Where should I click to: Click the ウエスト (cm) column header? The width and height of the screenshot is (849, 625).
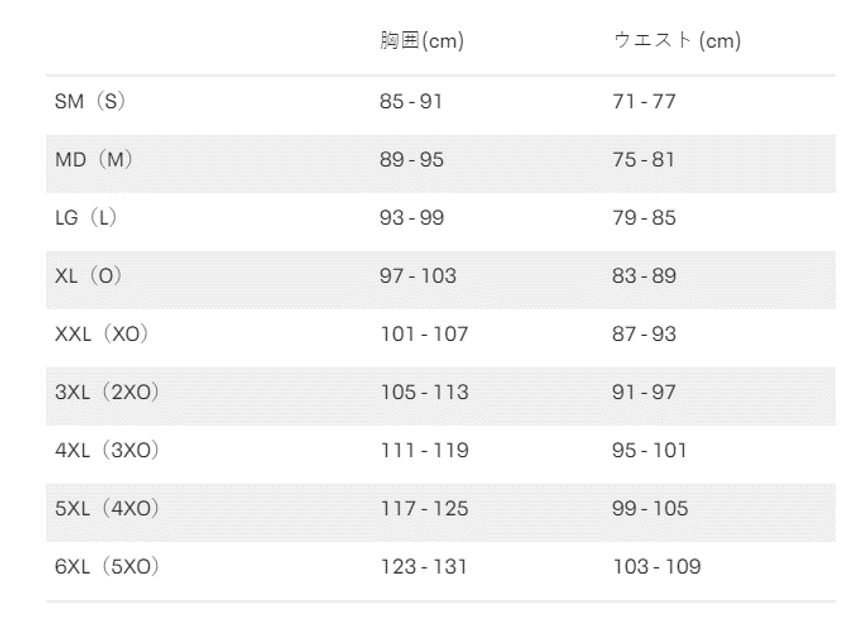tap(675, 42)
